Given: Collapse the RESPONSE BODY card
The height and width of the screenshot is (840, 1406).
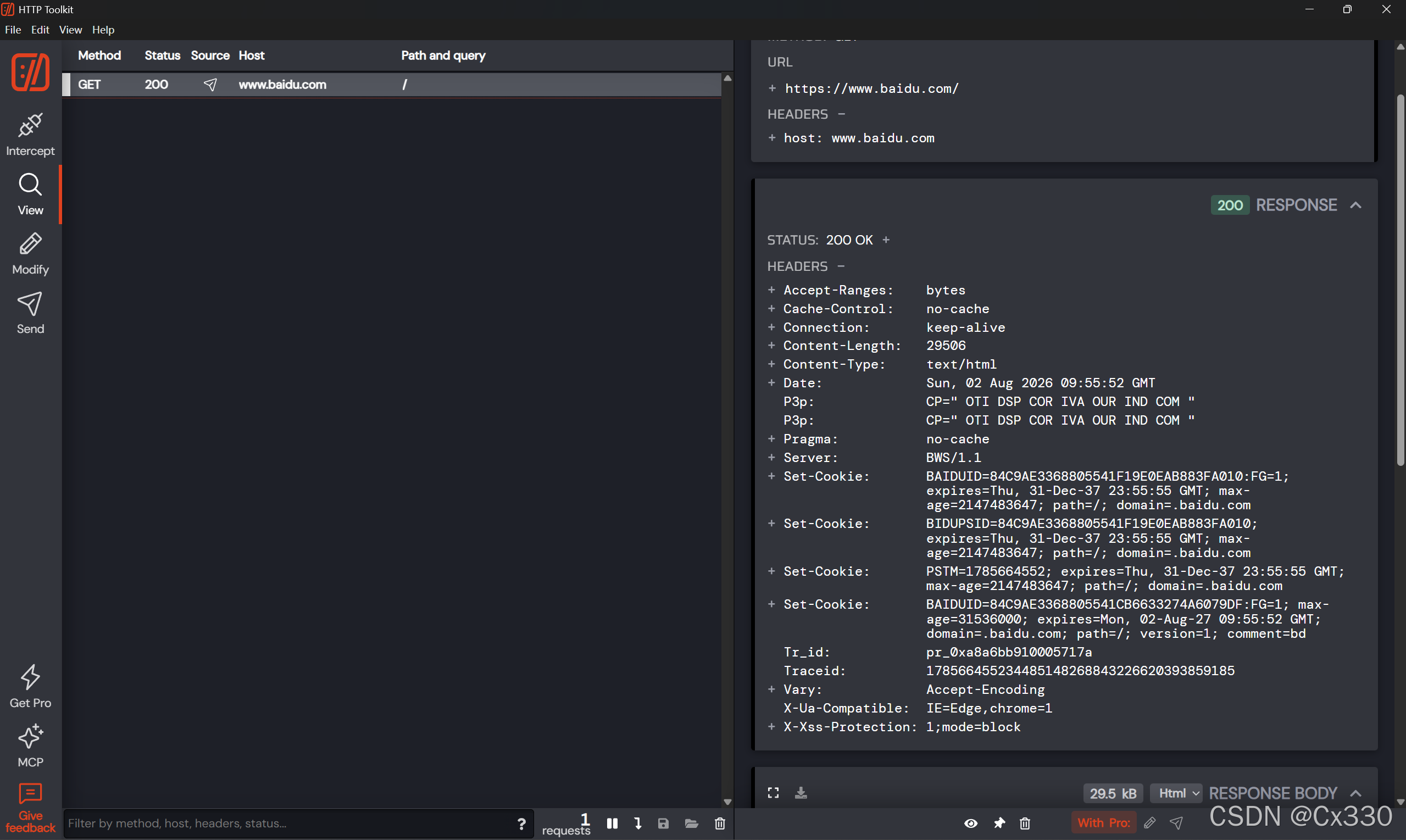Looking at the screenshot, I should point(1355,793).
